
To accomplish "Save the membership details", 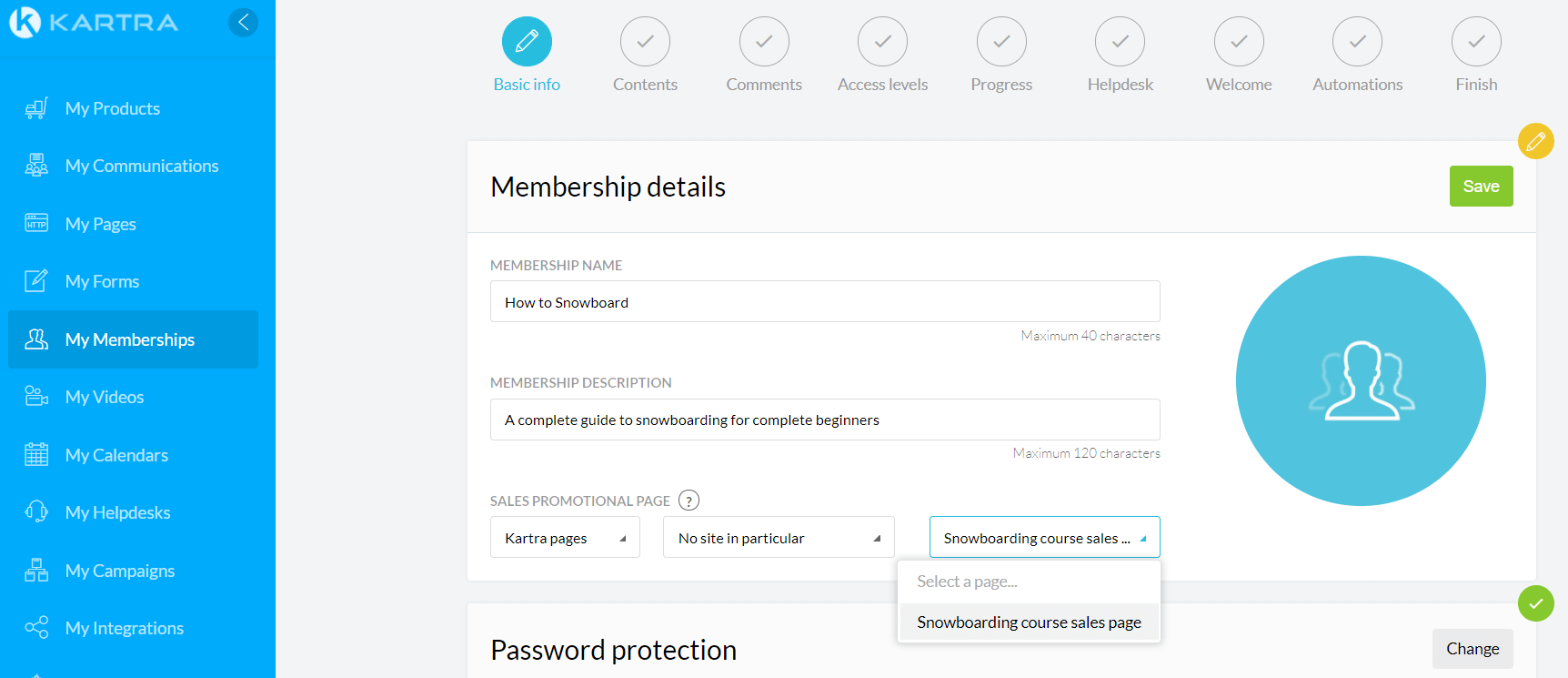I will [x=1481, y=187].
